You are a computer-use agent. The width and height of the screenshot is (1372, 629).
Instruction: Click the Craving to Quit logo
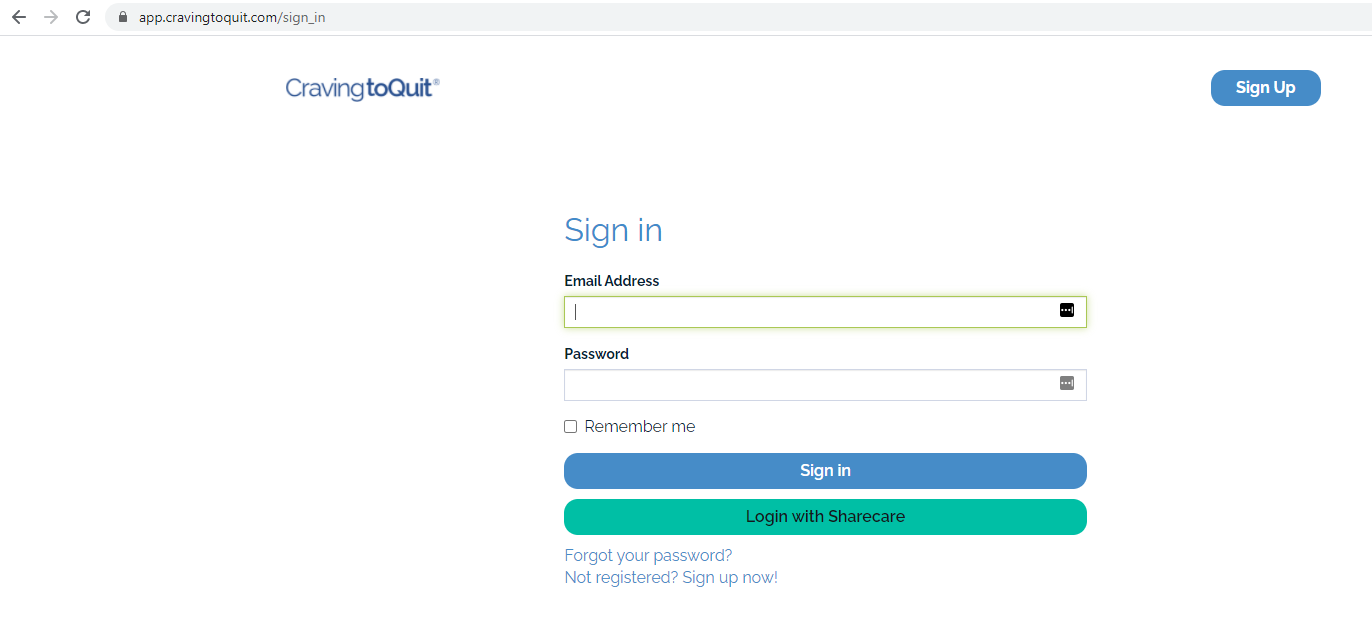(x=362, y=89)
